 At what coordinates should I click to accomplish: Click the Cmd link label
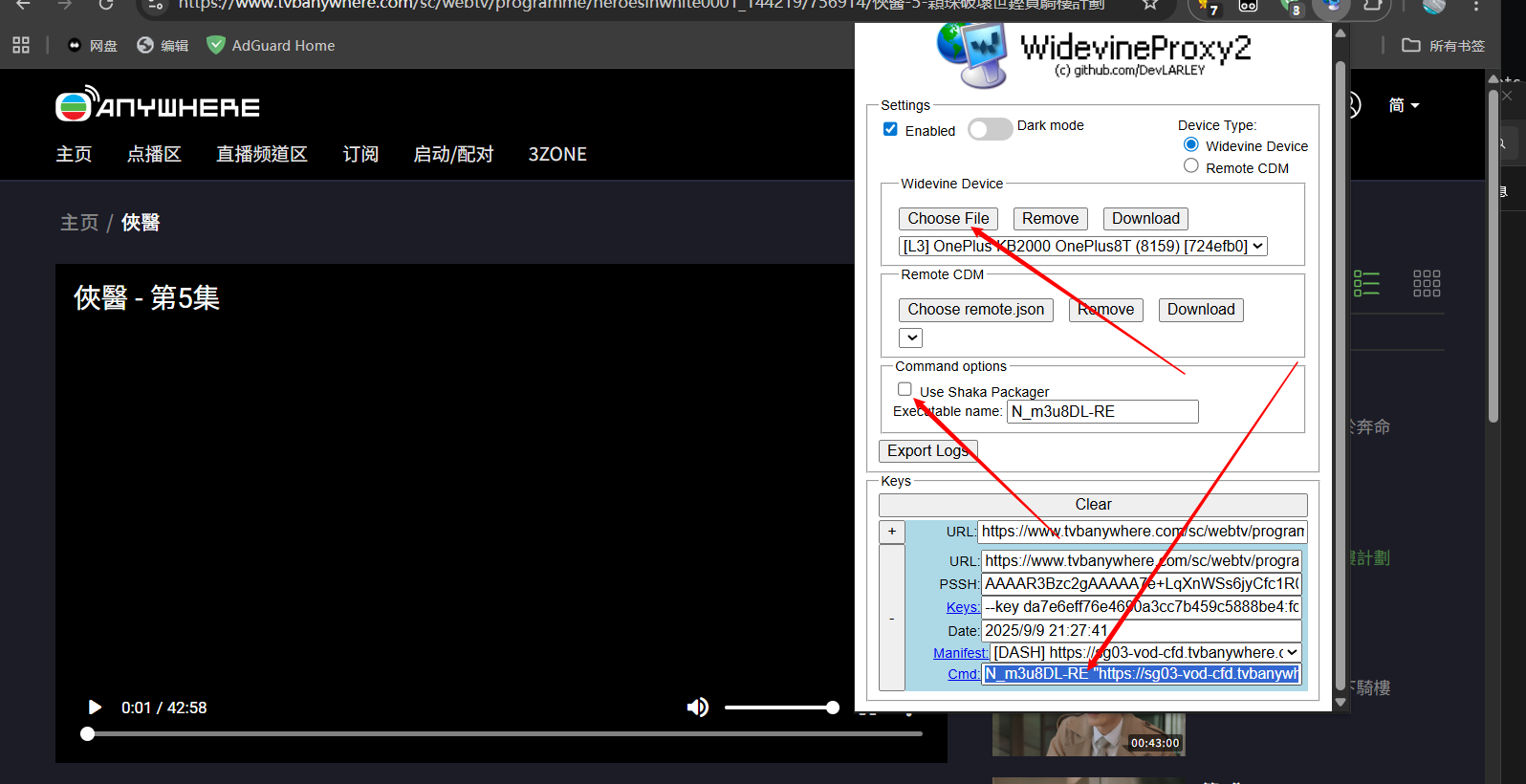963,674
